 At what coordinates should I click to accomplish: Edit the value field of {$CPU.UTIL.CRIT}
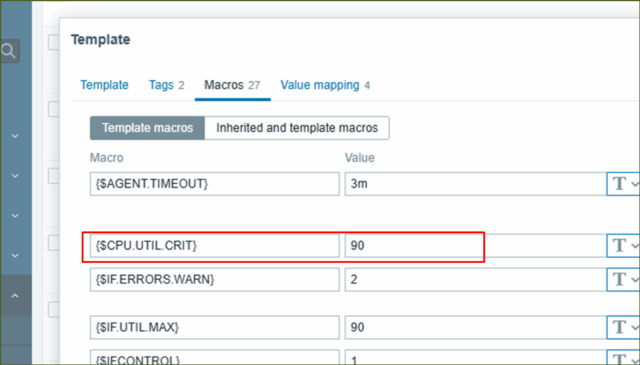pos(476,245)
